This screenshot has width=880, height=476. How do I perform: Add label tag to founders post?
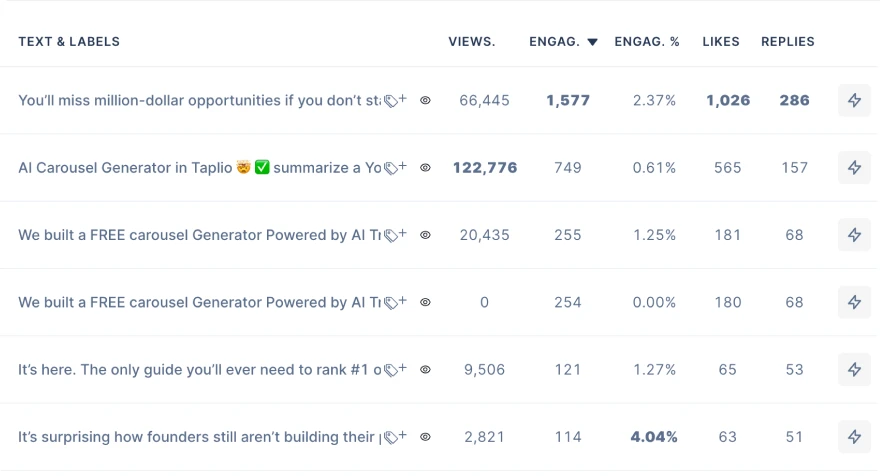[x=396, y=437]
